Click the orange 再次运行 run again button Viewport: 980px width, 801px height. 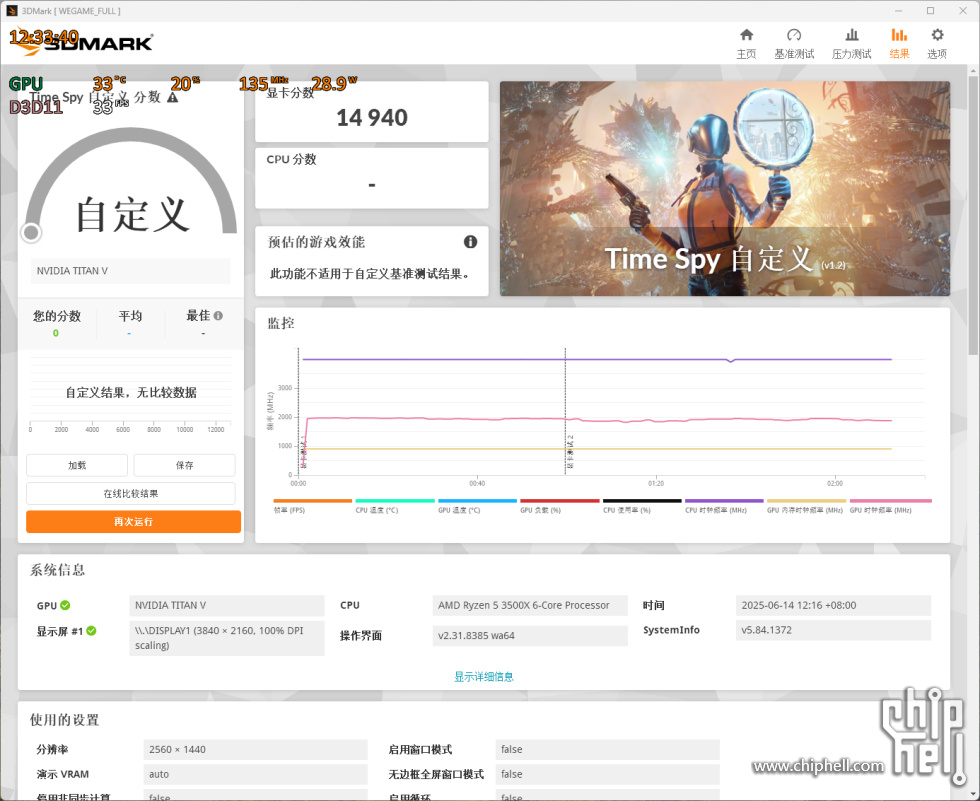coord(133,522)
